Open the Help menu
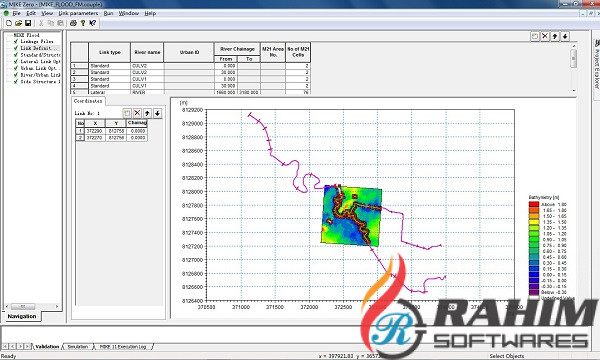The width and height of the screenshot is (600, 360). [150, 13]
